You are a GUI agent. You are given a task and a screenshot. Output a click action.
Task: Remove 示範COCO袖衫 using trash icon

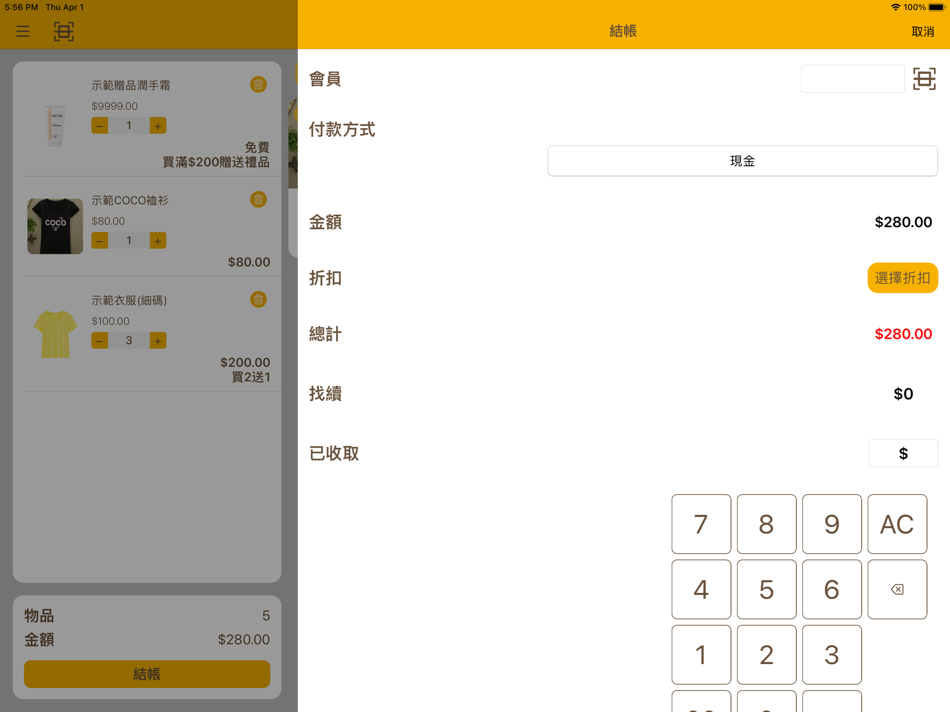pos(258,199)
